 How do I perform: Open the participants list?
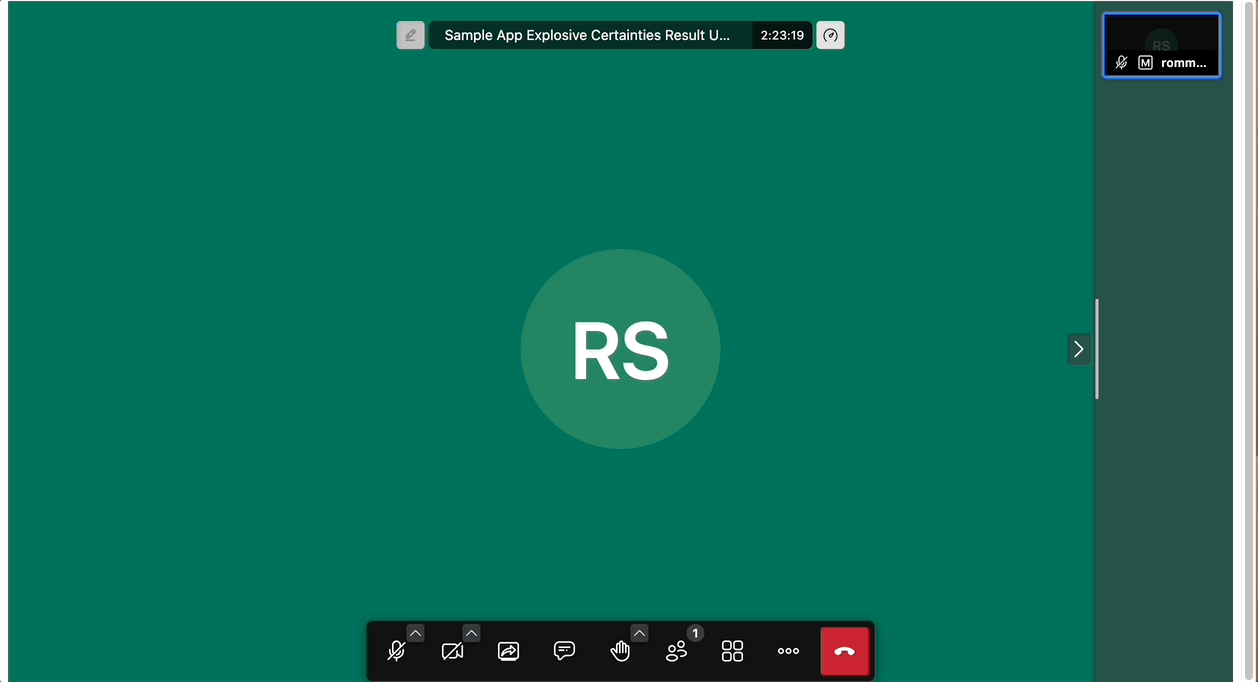[677, 651]
